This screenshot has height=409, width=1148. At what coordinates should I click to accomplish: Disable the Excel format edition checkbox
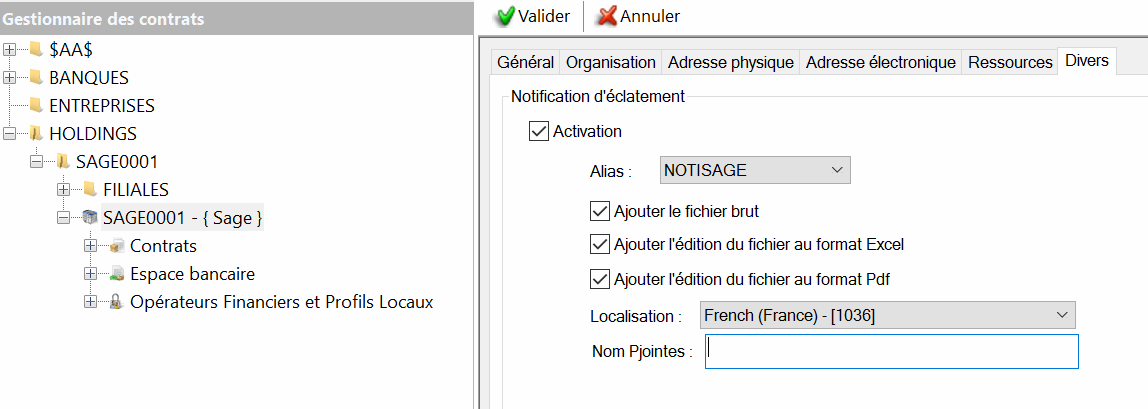(600, 244)
